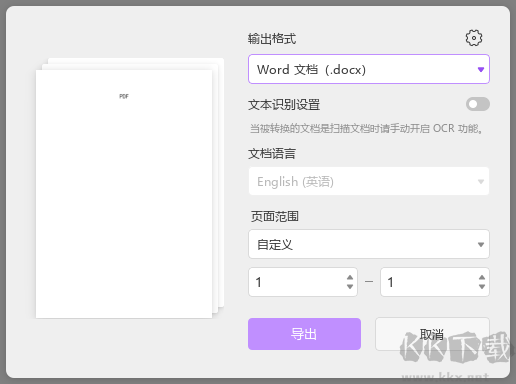Click the 输出格式 label
Viewport: 516px width, 384px height.
point(272,39)
